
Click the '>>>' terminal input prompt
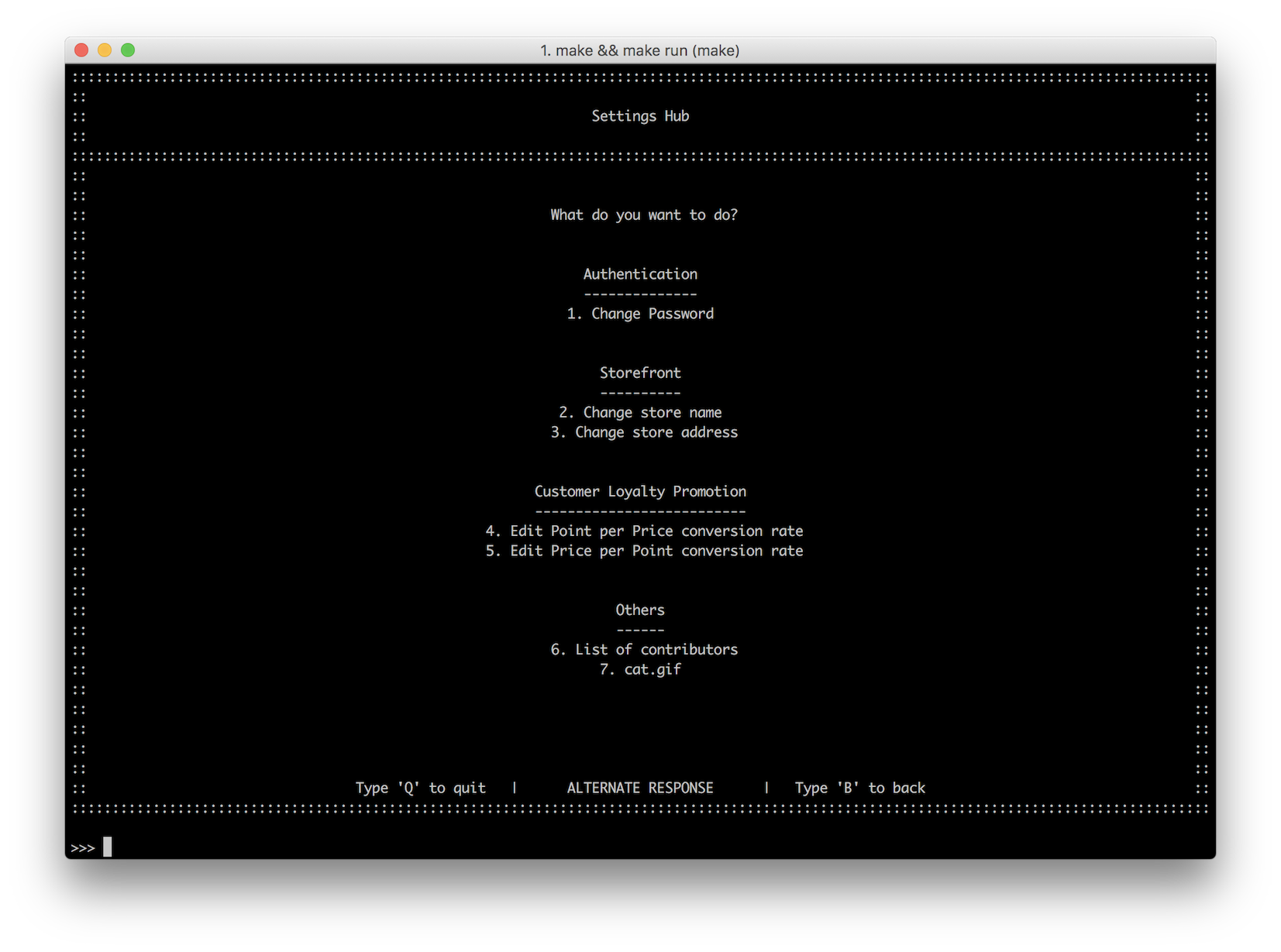[x=83, y=848]
